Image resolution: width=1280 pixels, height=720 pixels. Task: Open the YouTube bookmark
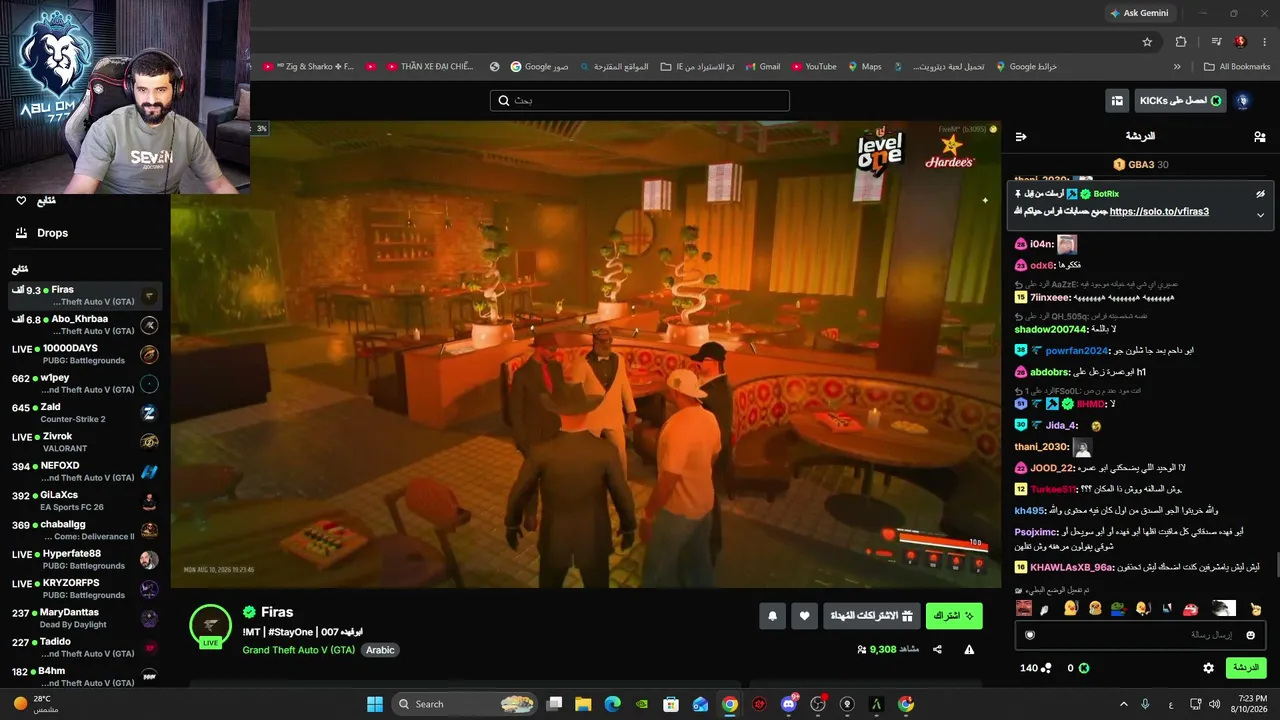814,67
